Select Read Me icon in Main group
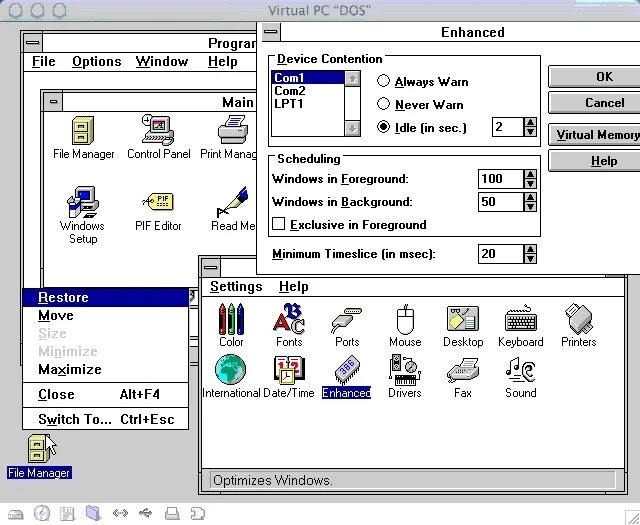This screenshot has height=525, width=640. pos(233,209)
